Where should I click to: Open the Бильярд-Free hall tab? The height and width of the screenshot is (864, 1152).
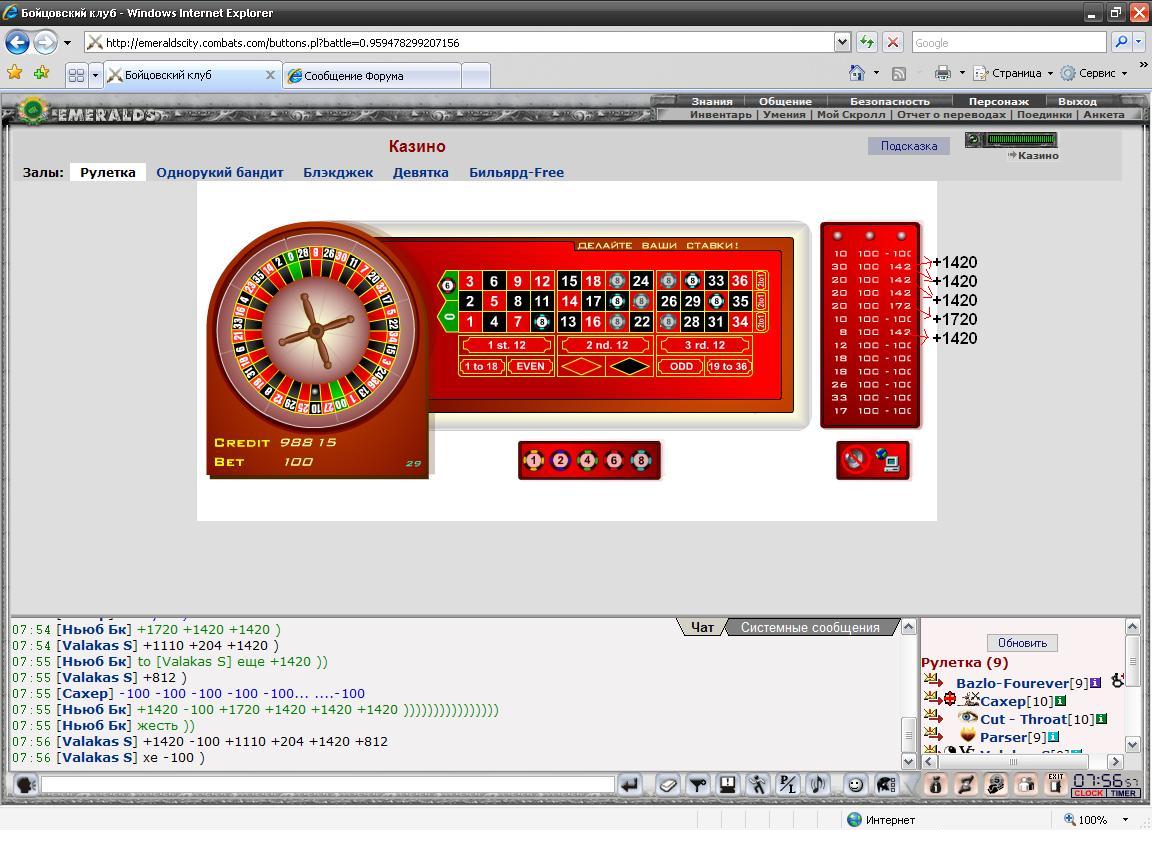click(516, 173)
